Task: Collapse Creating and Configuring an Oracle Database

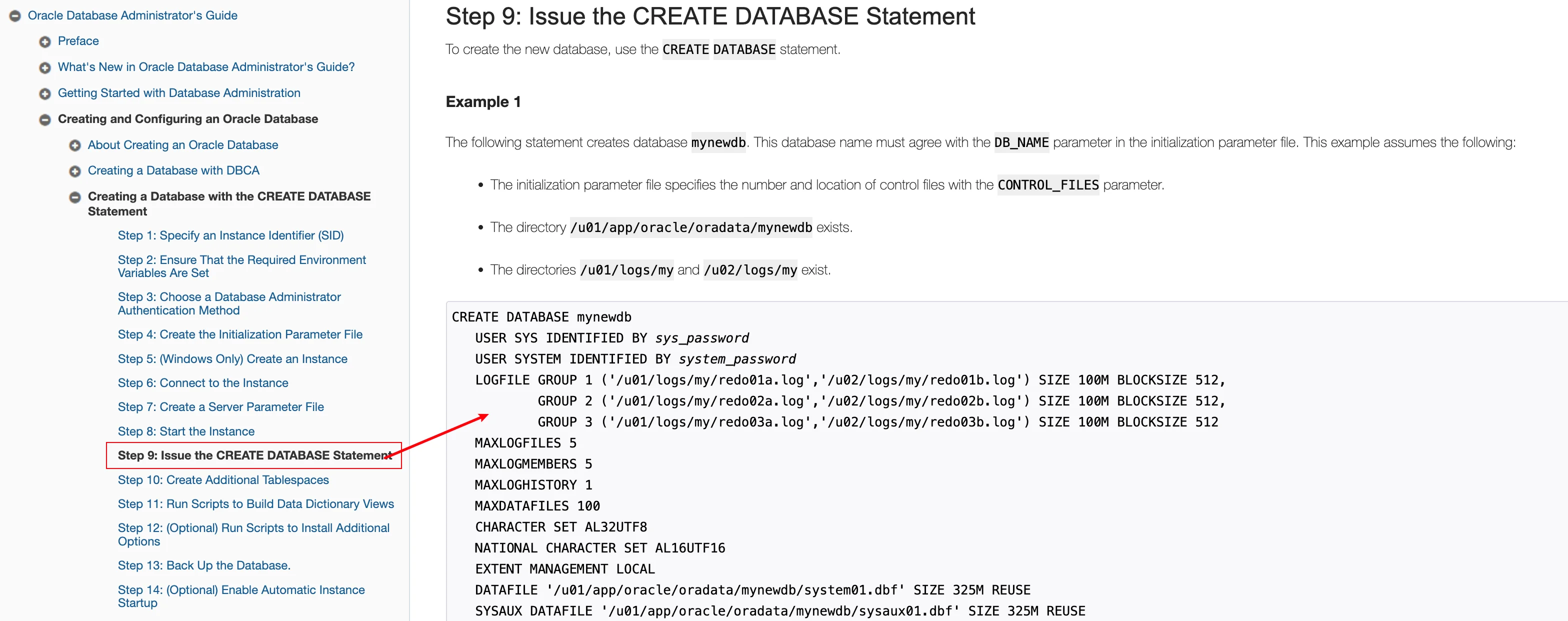Action: click(x=44, y=120)
